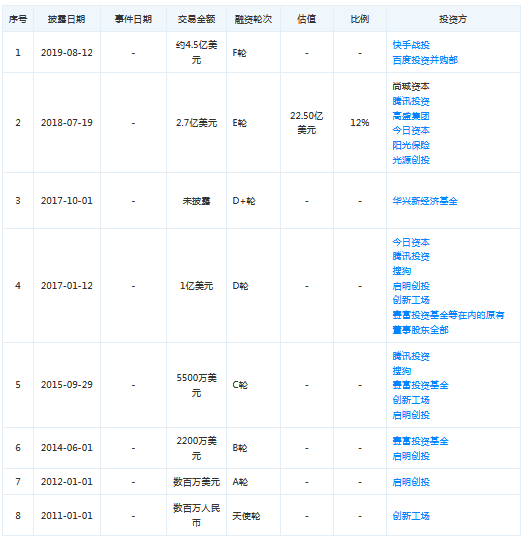The height and width of the screenshot is (536, 521).
Task: Click 腾讯投资 link in the E轮 row
Action: click(x=411, y=101)
